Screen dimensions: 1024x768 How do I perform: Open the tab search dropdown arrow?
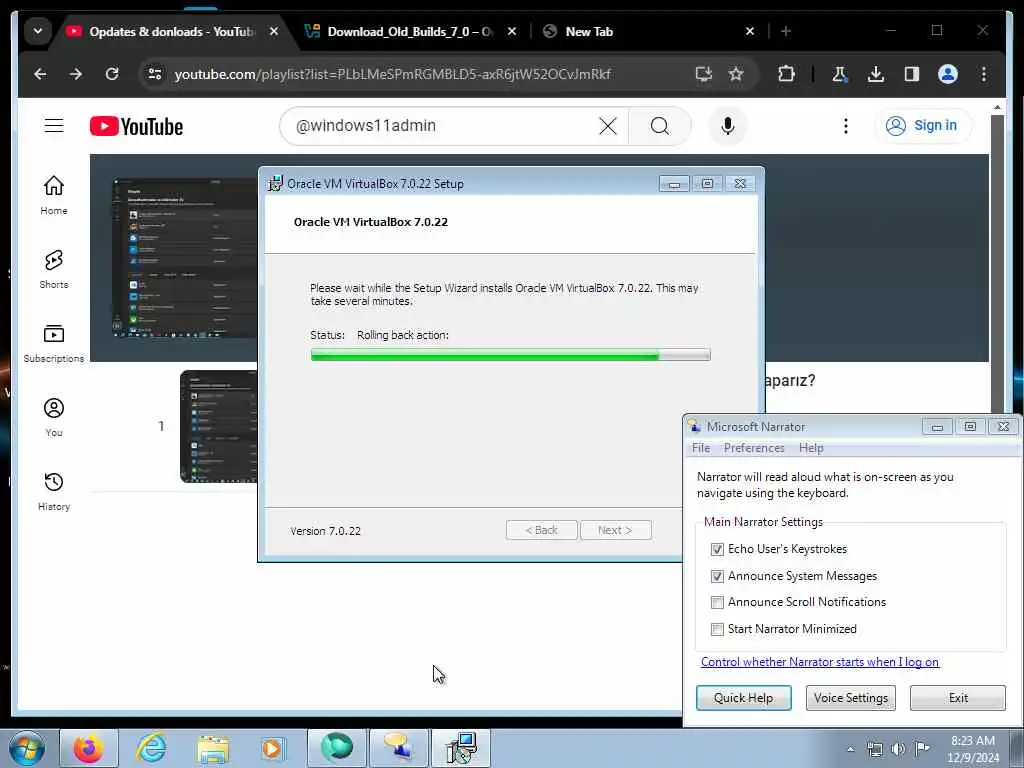38,31
